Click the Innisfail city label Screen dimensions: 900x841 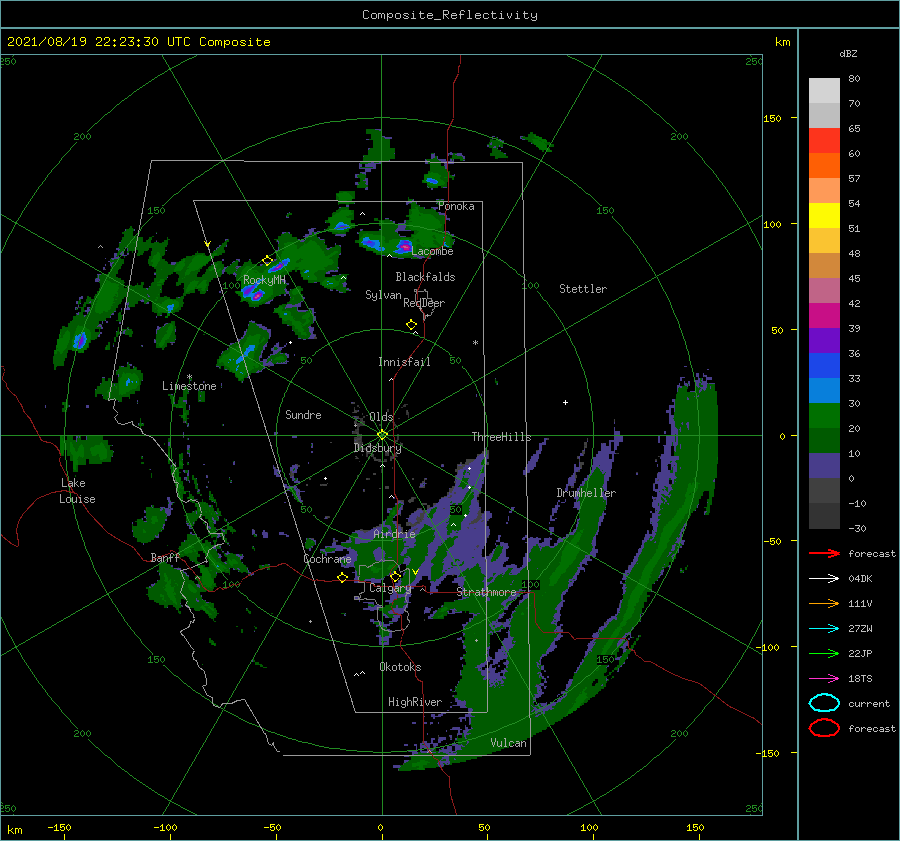pos(404,362)
